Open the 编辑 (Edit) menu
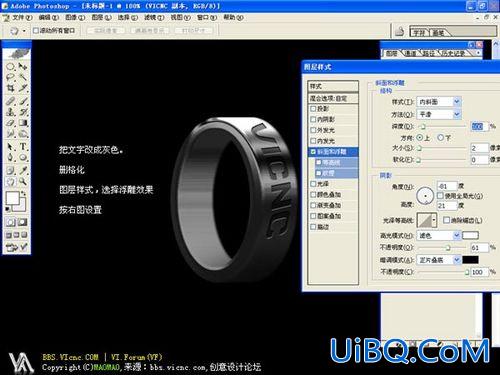 [49, 17]
